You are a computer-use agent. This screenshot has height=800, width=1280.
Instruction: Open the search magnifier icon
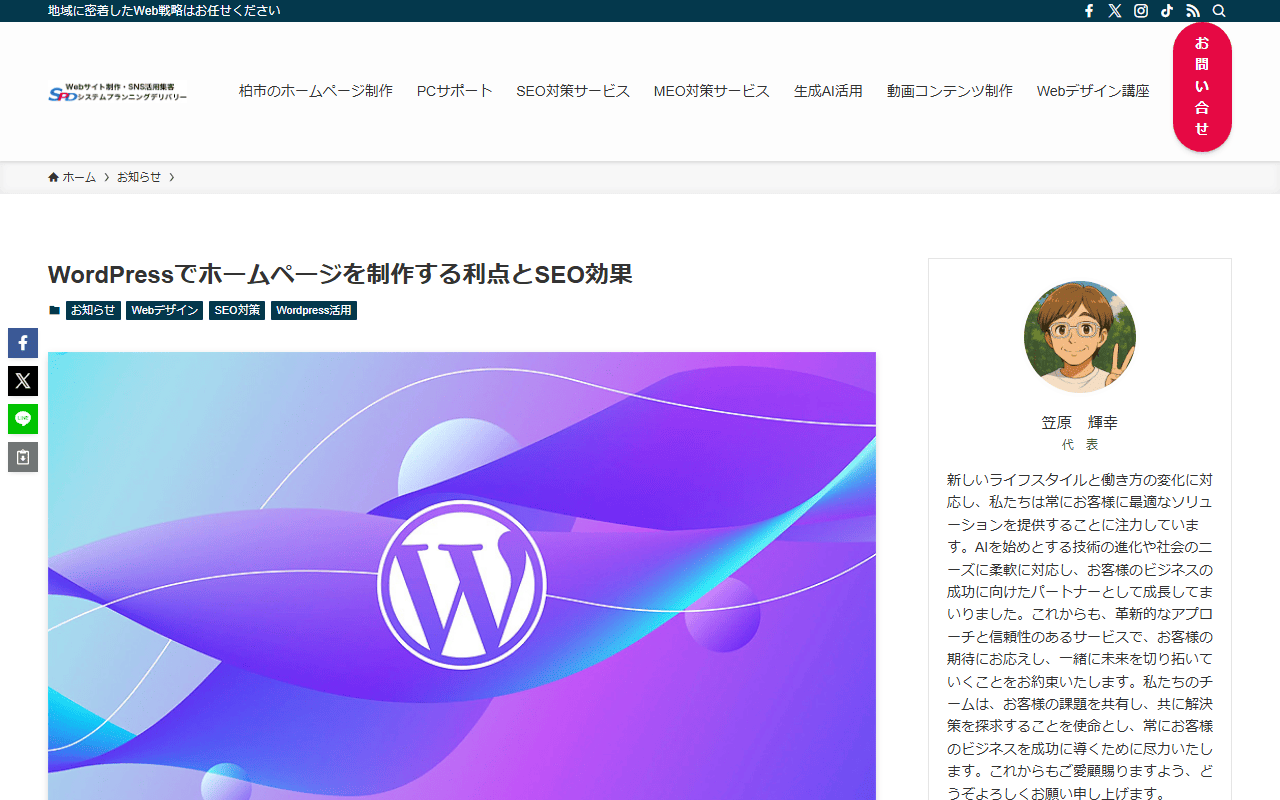point(1219,11)
